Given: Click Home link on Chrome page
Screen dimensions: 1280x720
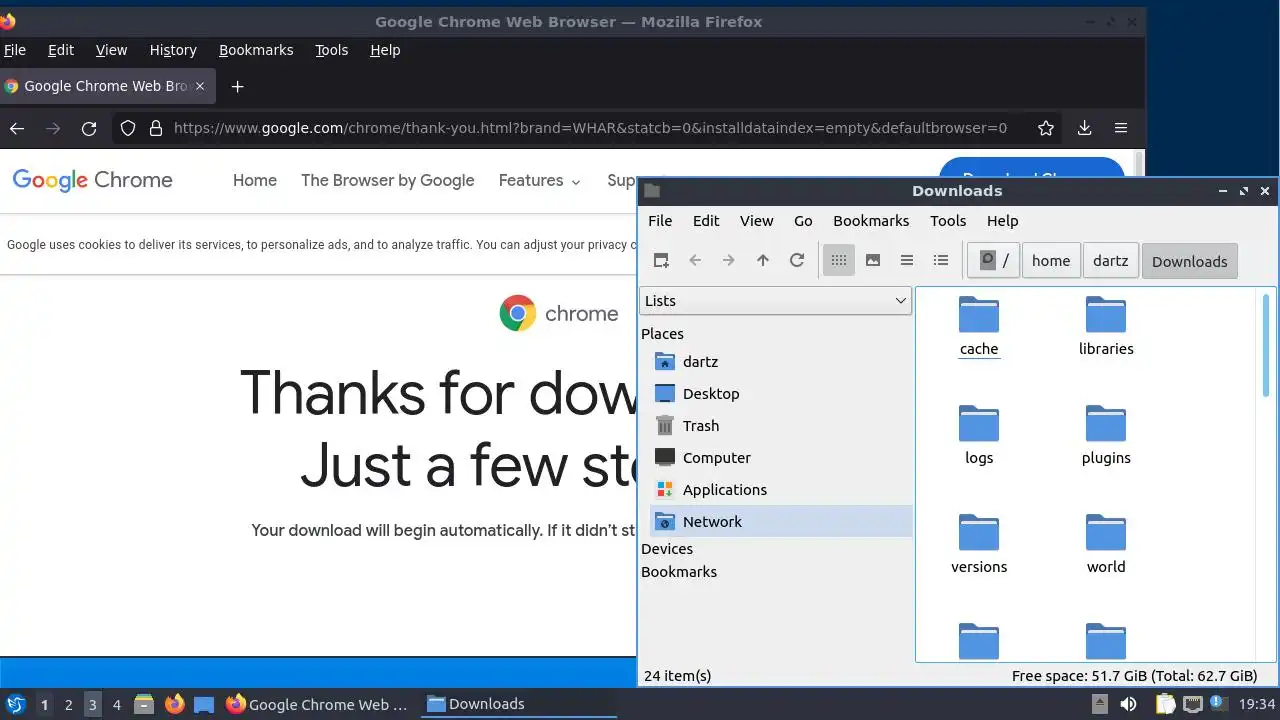Looking at the screenshot, I should (255, 181).
